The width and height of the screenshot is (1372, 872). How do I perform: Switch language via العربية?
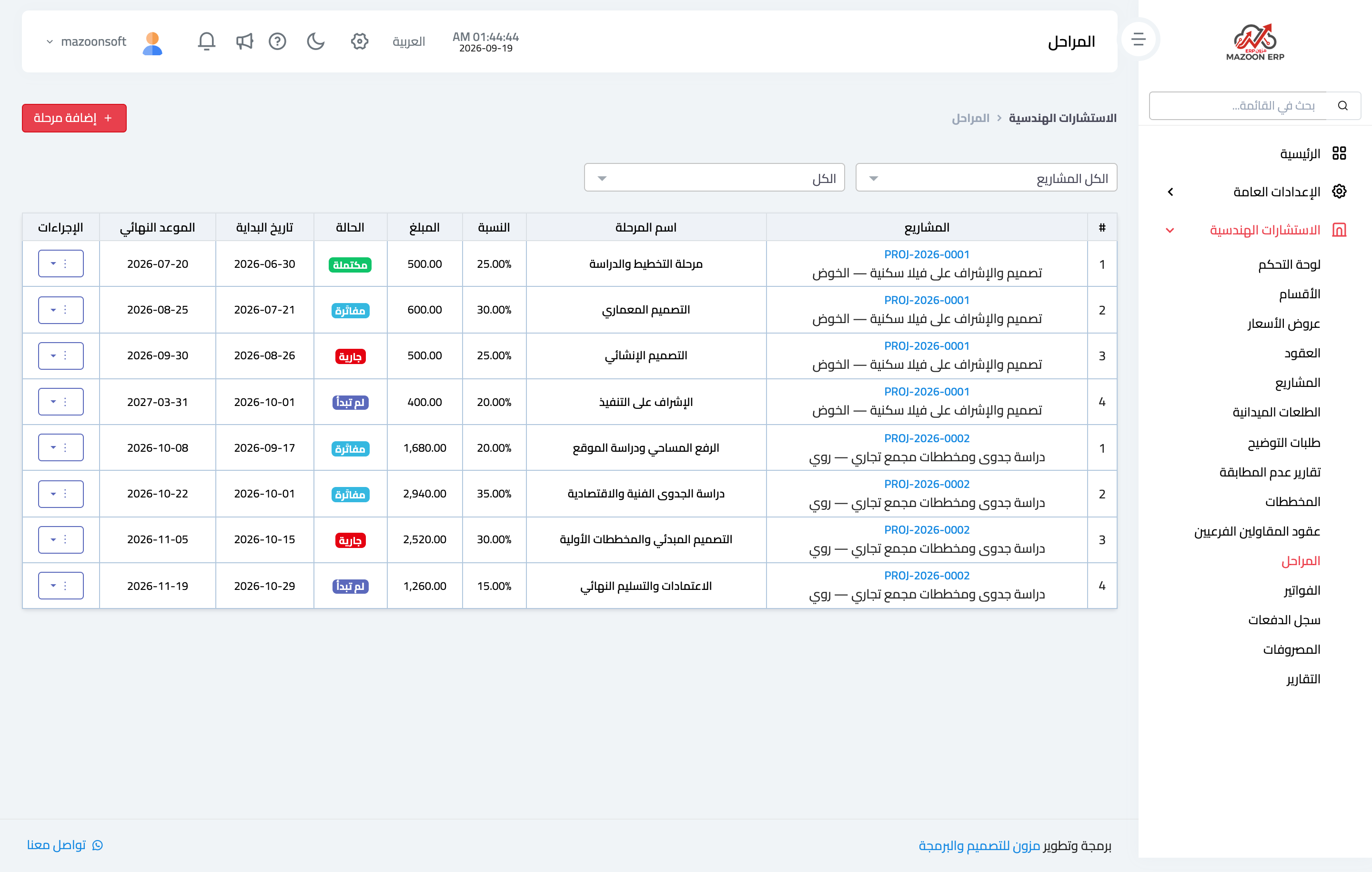click(x=409, y=41)
